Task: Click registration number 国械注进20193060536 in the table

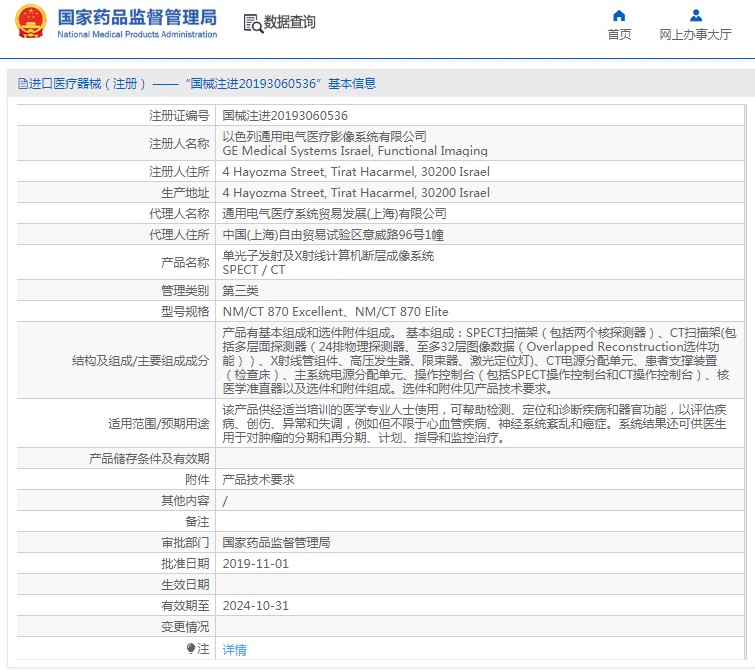Action: 285,116
